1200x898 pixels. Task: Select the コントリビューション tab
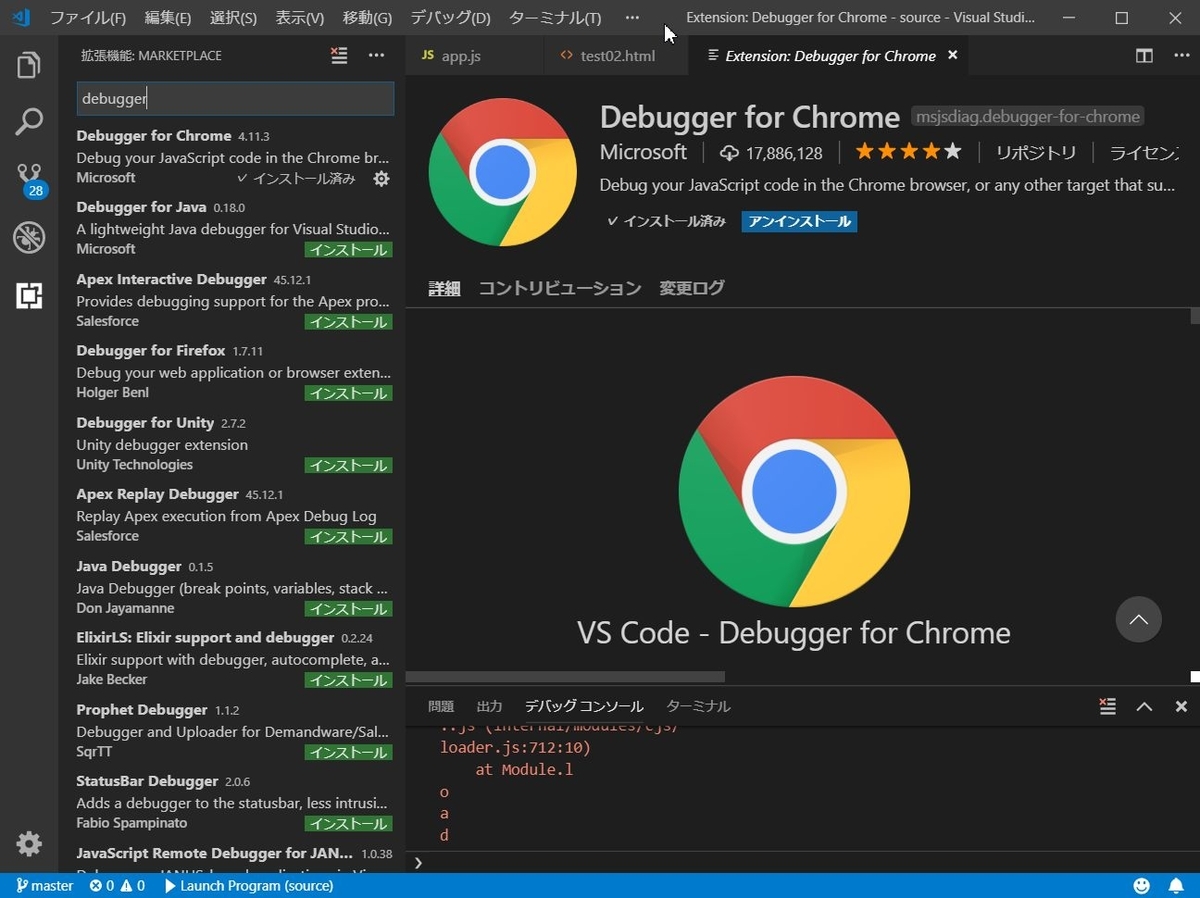560,288
